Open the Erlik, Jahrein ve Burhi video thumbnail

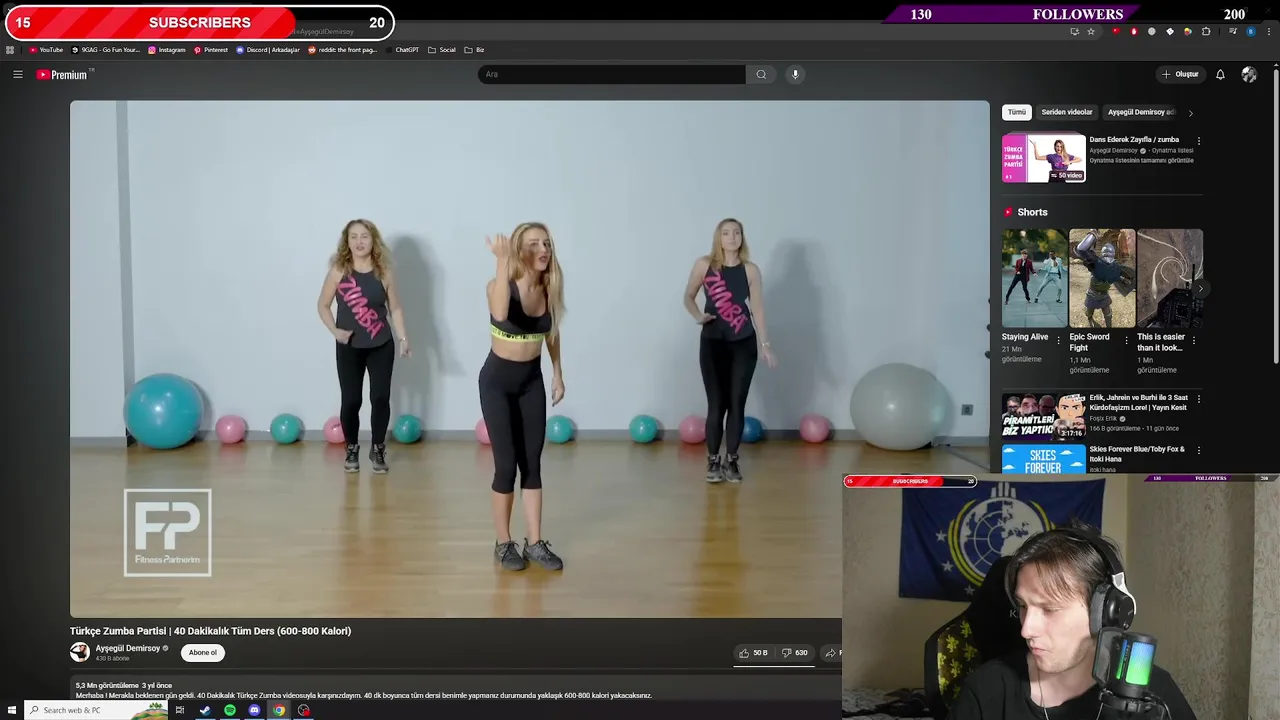[1044, 416]
